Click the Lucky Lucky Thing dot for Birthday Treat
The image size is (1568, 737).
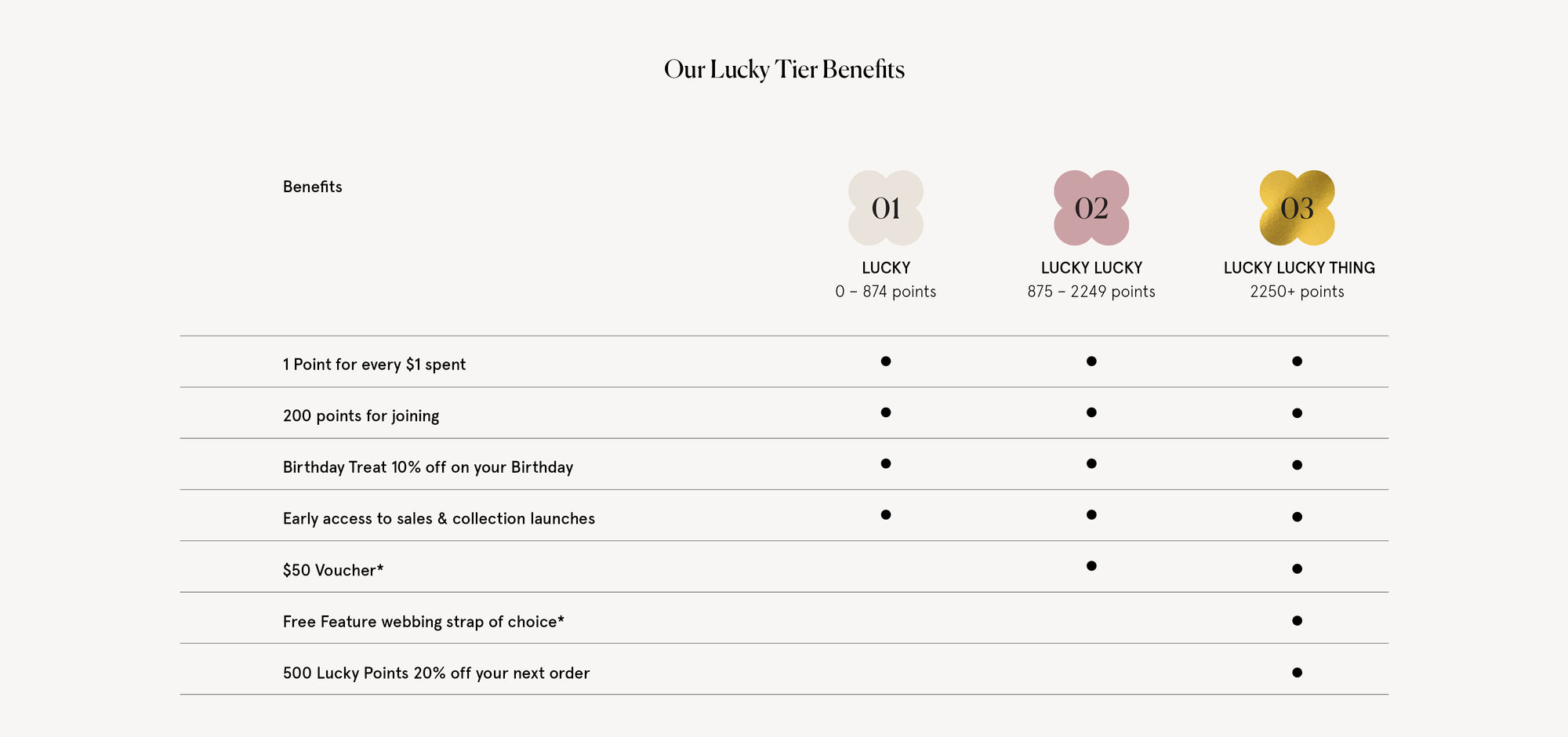1297,465
